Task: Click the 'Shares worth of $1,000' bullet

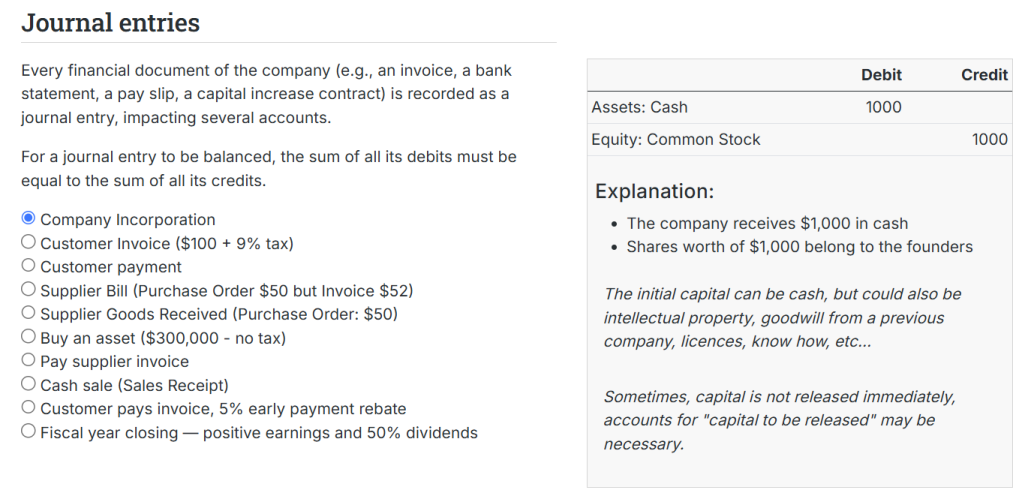Action: tap(800, 247)
